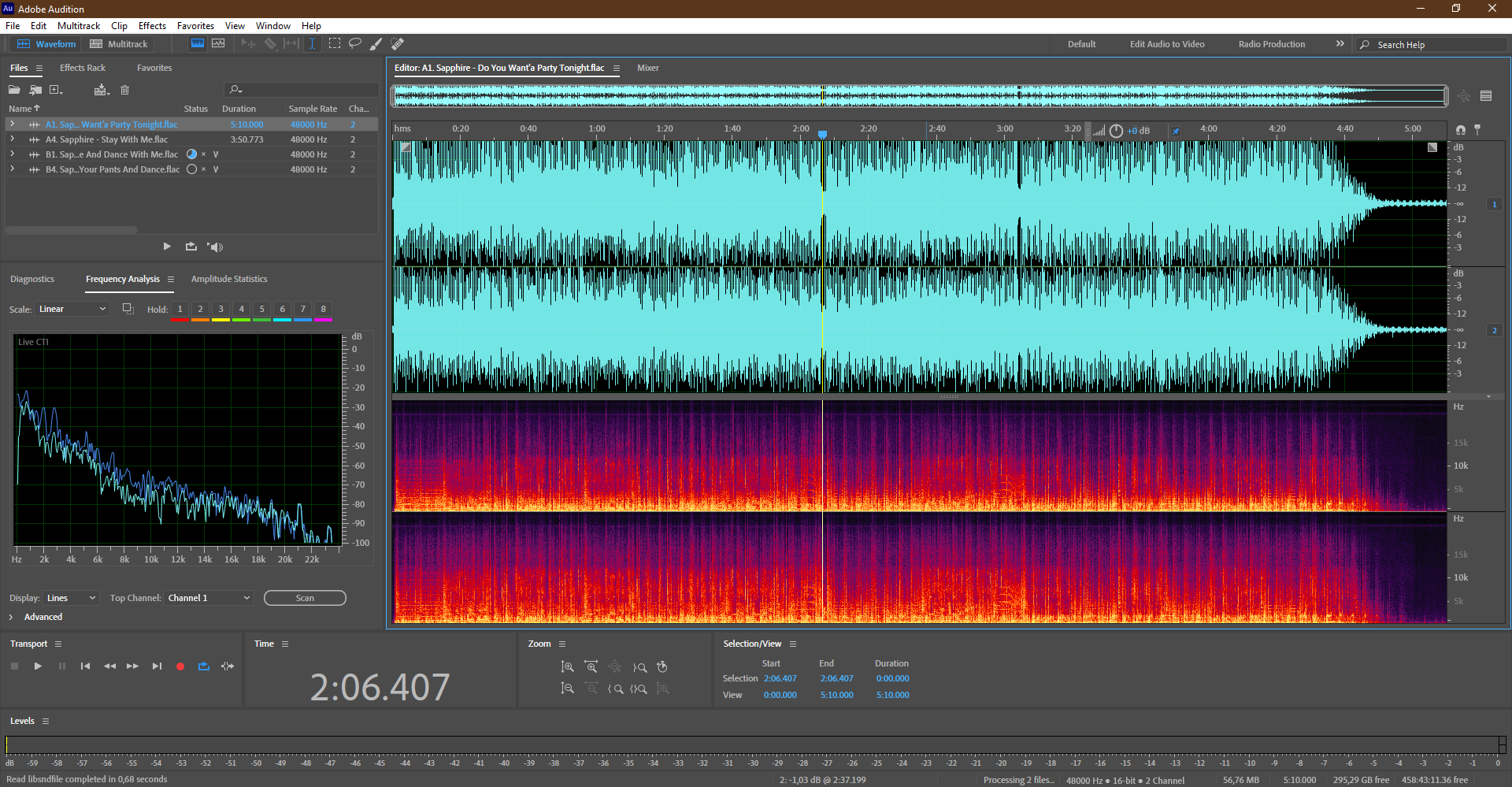Toggle loop playback in Files panel
This screenshot has width=1512, height=787.
(x=191, y=247)
